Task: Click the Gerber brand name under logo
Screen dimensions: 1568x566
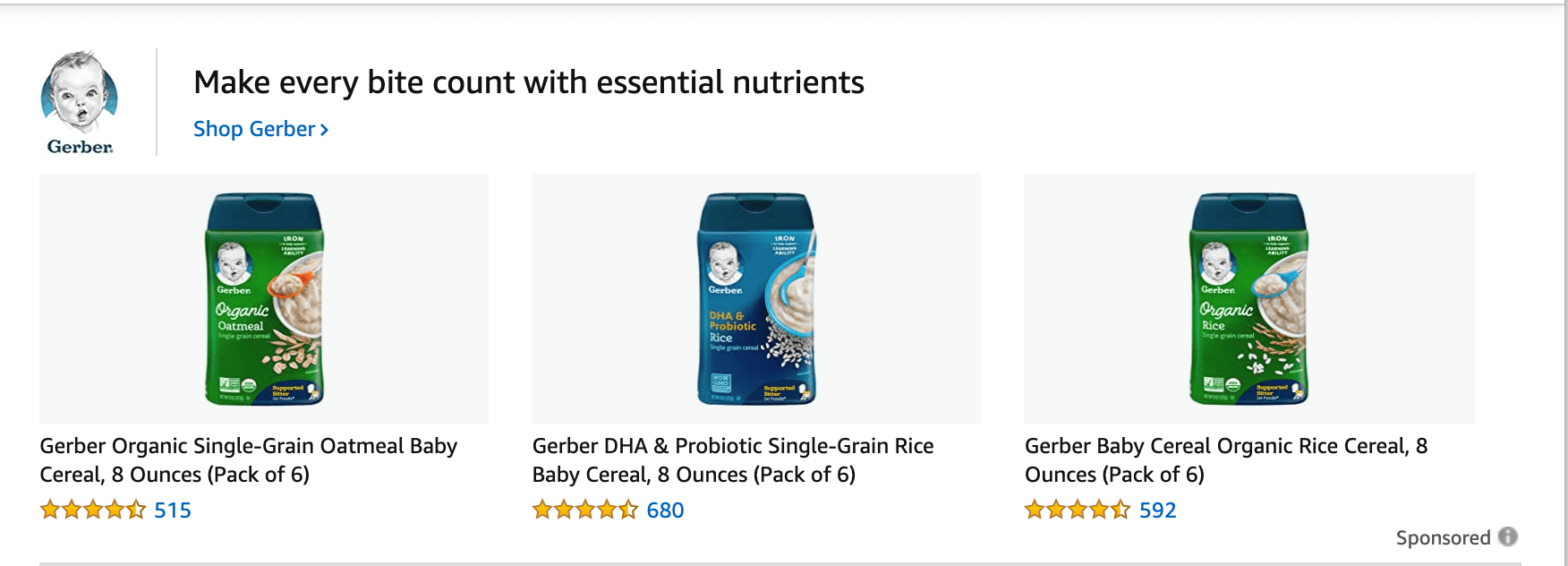Action: coord(80,147)
